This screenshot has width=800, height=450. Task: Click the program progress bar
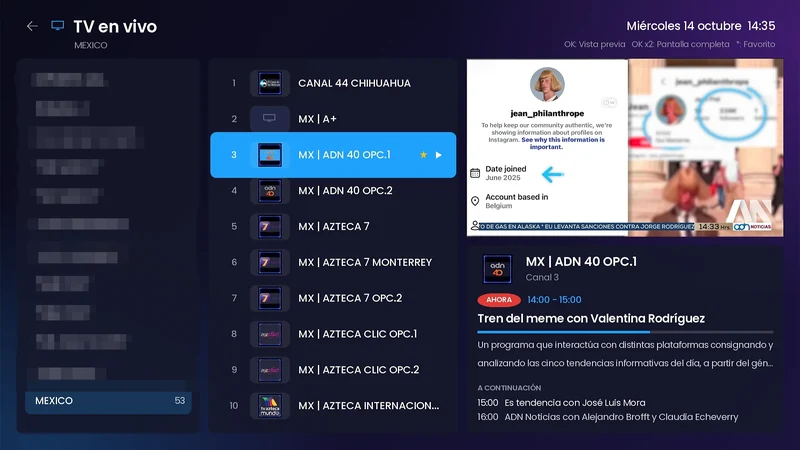point(625,332)
